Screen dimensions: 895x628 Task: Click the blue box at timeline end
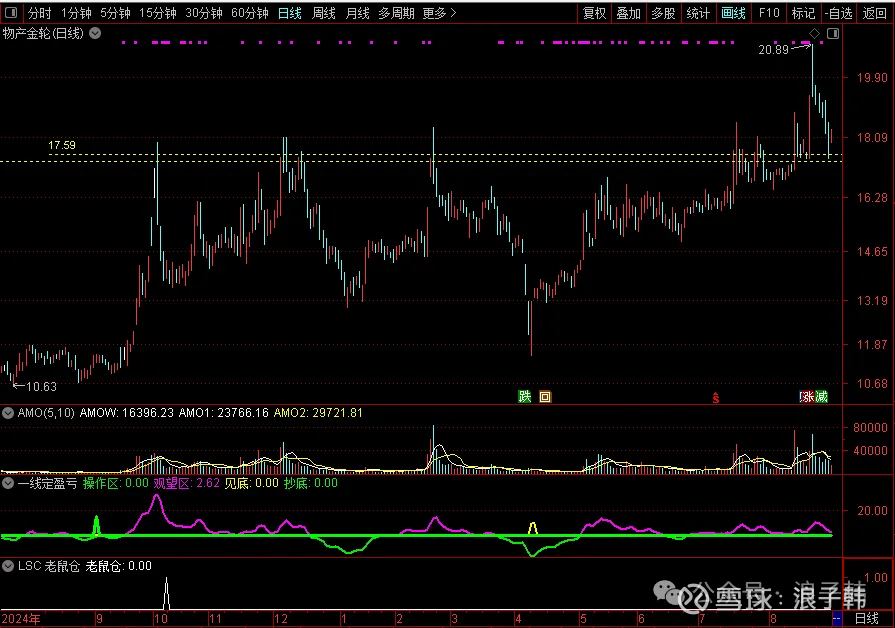click(x=837, y=619)
